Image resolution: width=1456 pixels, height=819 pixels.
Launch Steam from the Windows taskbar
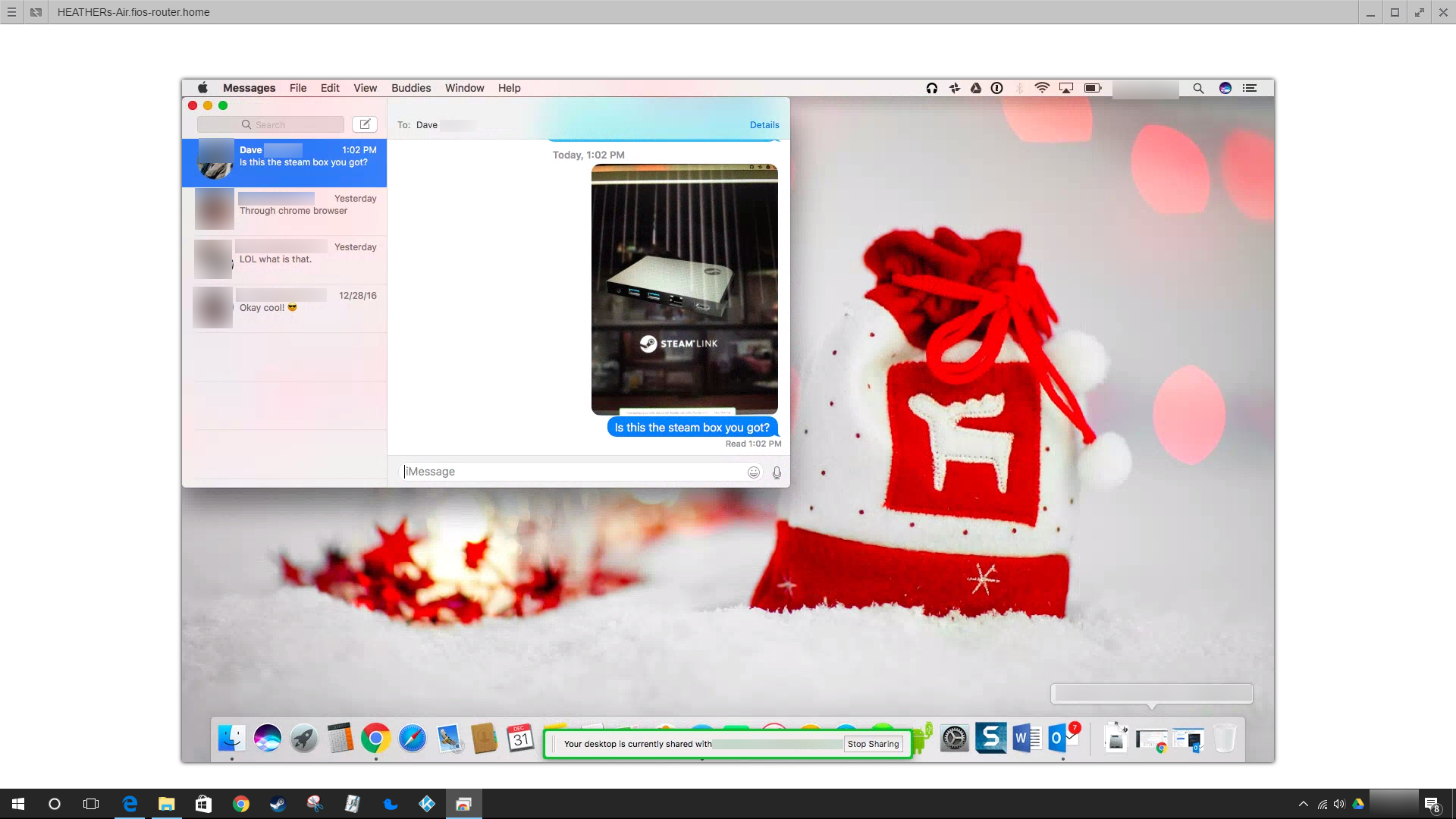click(278, 804)
